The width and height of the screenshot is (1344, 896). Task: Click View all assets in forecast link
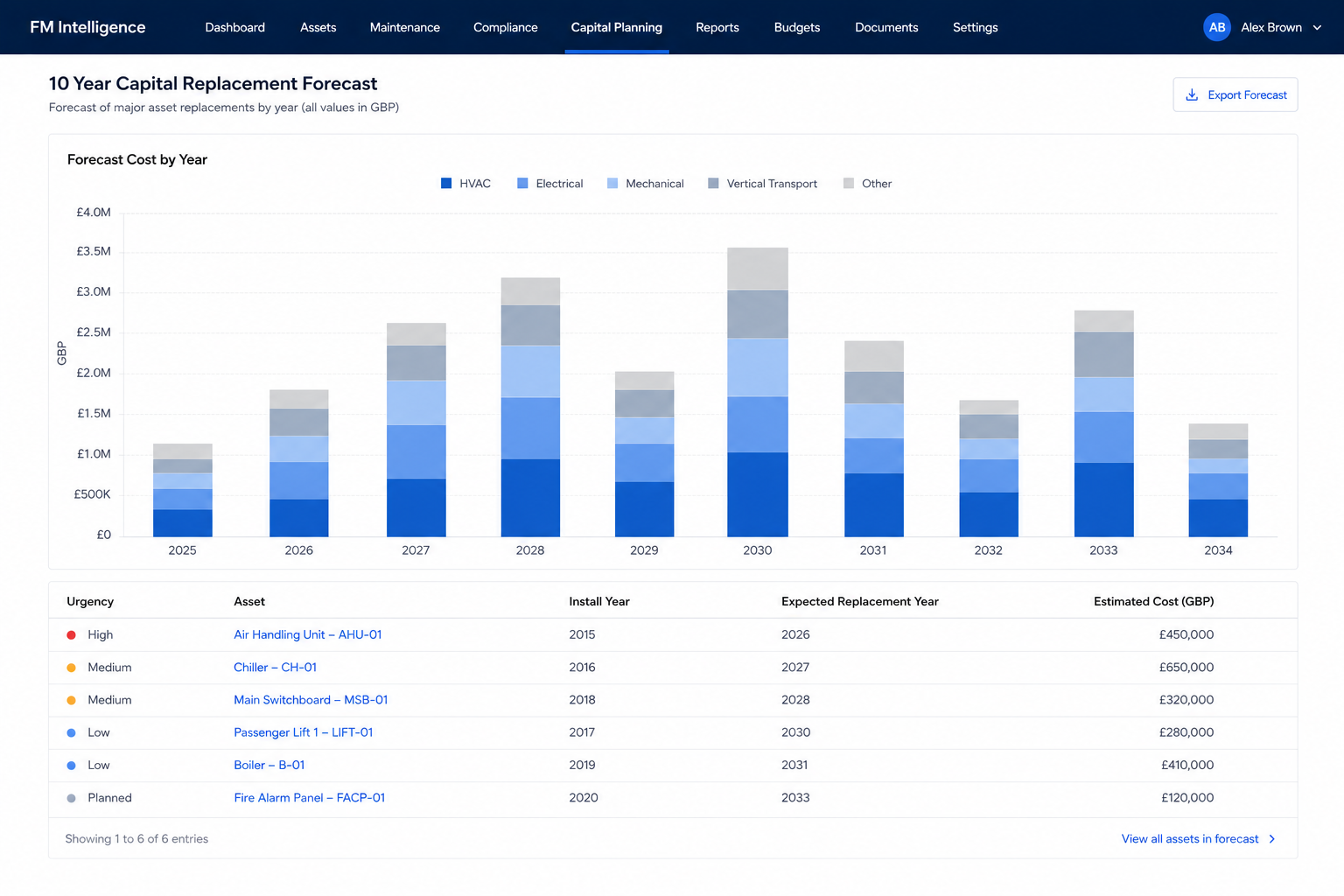coord(1190,839)
